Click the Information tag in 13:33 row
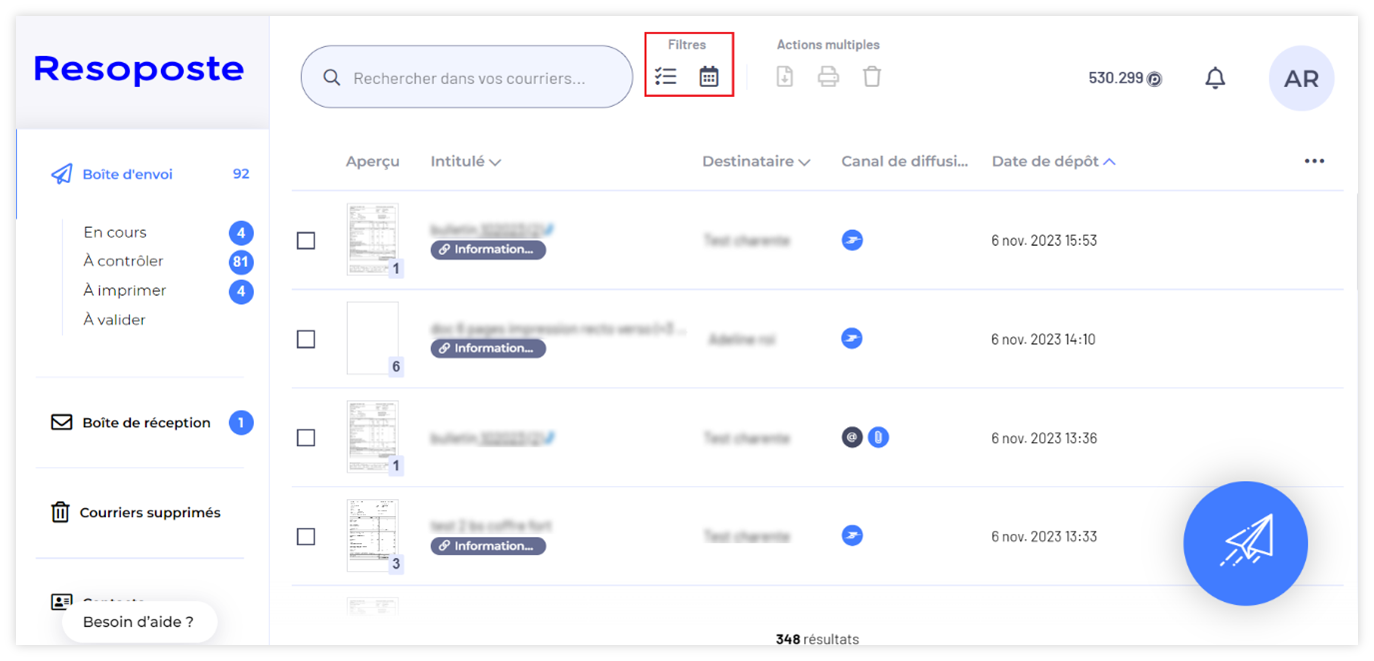Image resolution: width=1374 pixels, height=661 pixels. pyautogui.click(x=488, y=546)
